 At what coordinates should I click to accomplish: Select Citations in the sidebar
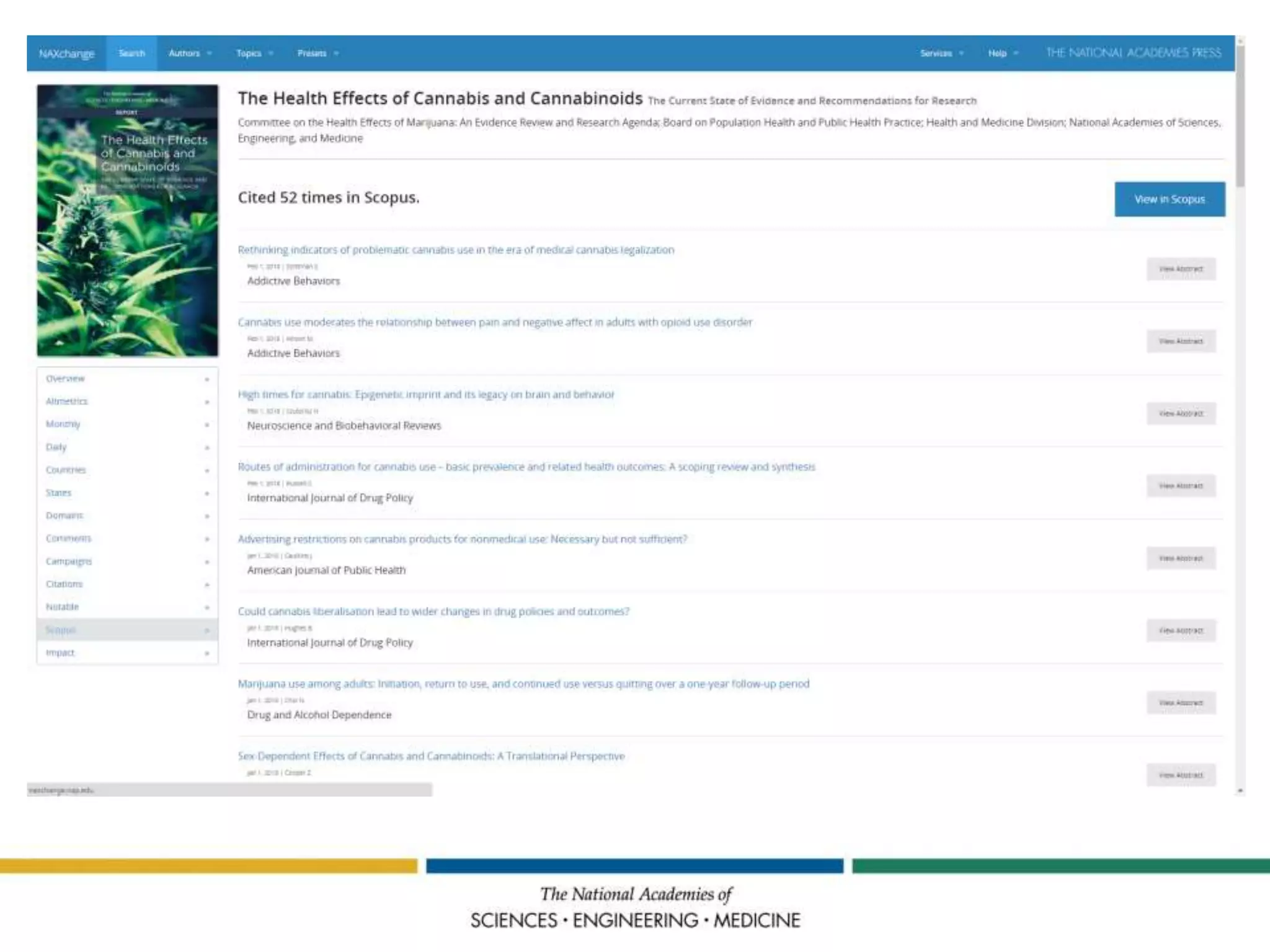click(64, 584)
